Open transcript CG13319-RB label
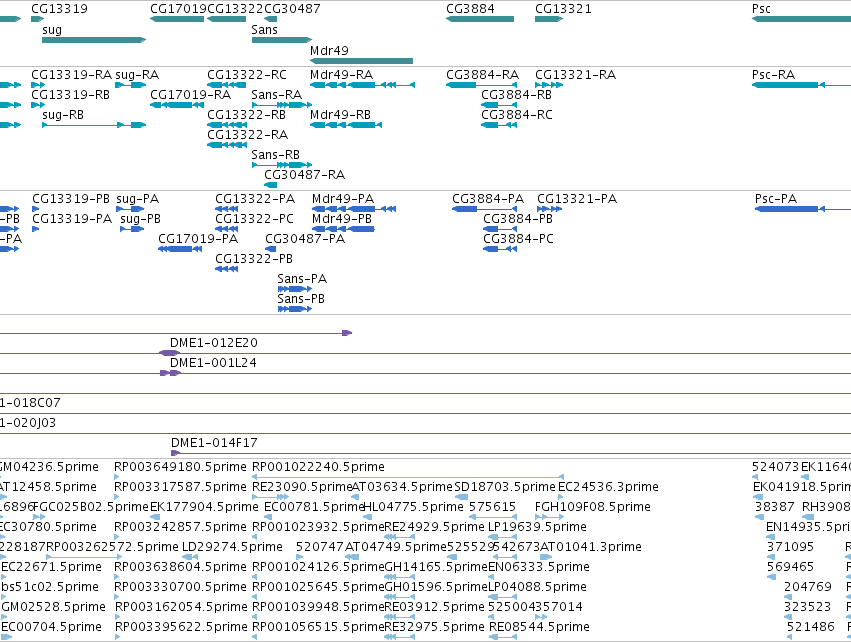Image resolution: width=851 pixels, height=642 pixels. [71, 94]
